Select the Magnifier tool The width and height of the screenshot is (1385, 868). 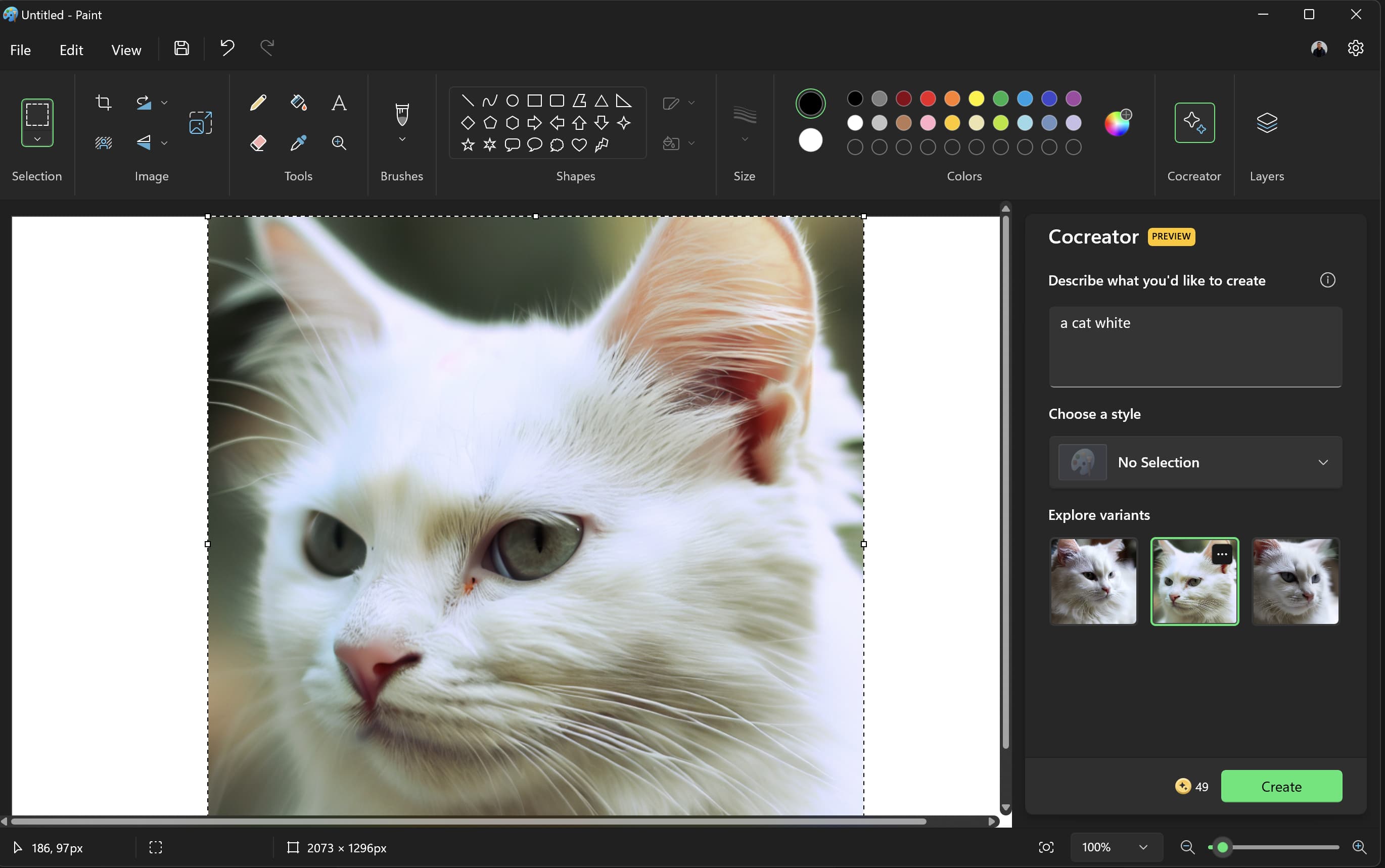coord(338,143)
